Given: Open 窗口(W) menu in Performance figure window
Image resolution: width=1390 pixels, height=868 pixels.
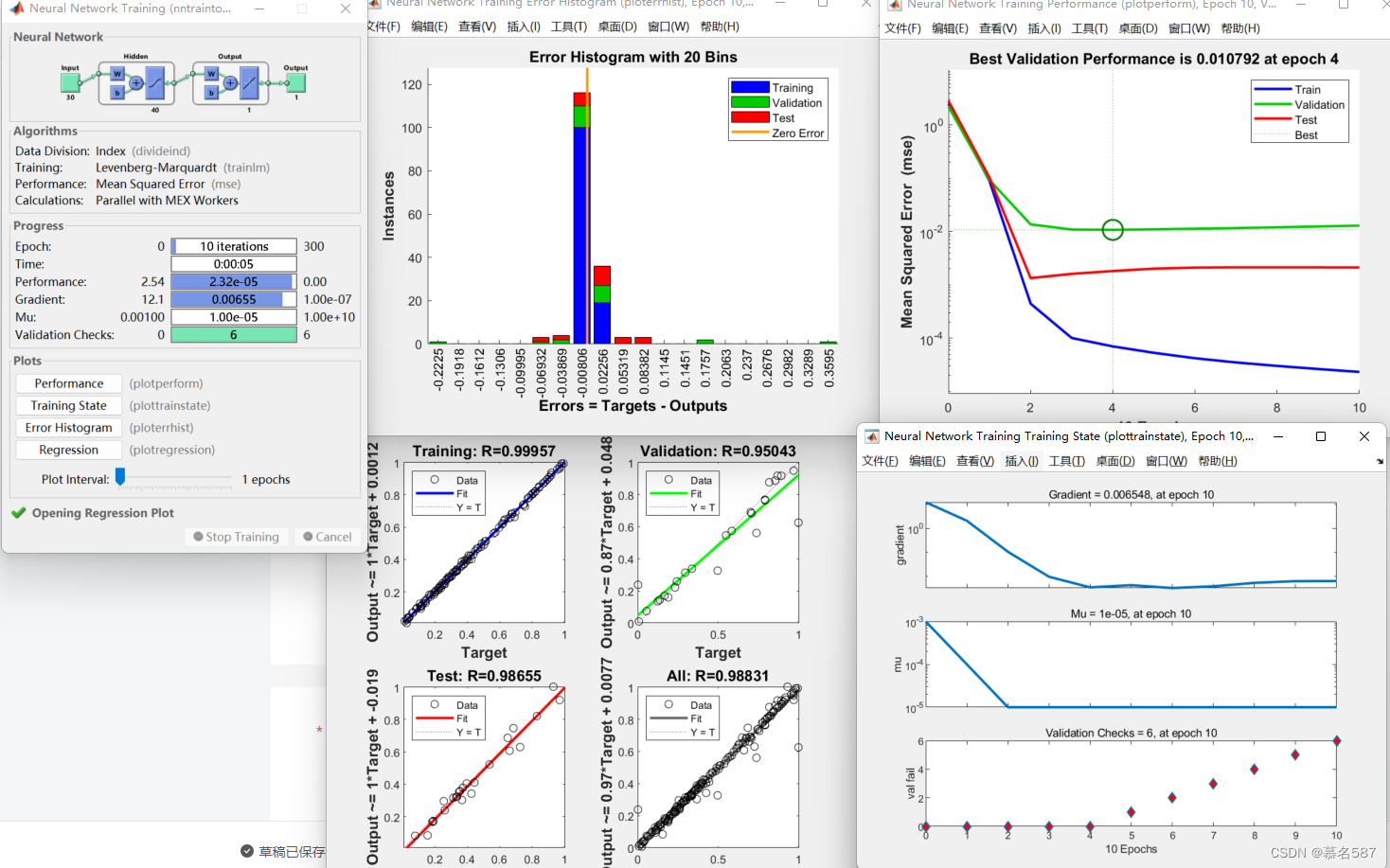Looking at the screenshot, I should [x=1189, y=28].
